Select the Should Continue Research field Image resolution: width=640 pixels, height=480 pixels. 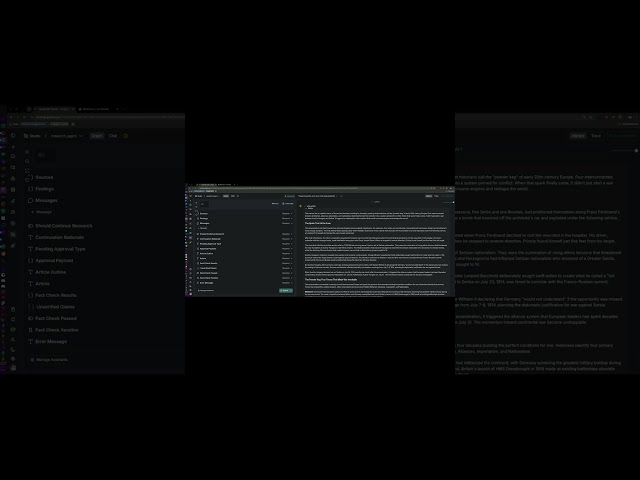click(244, 234)
